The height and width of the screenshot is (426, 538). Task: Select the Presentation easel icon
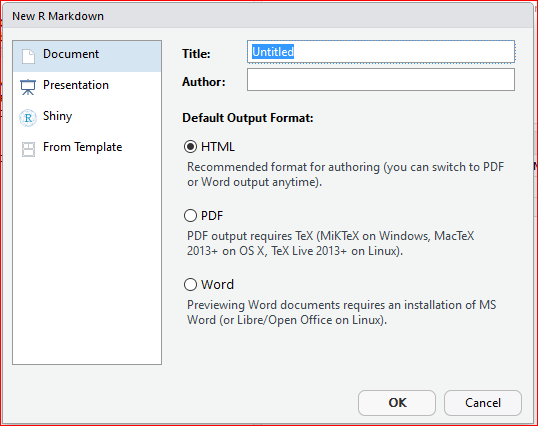point(28,87)
